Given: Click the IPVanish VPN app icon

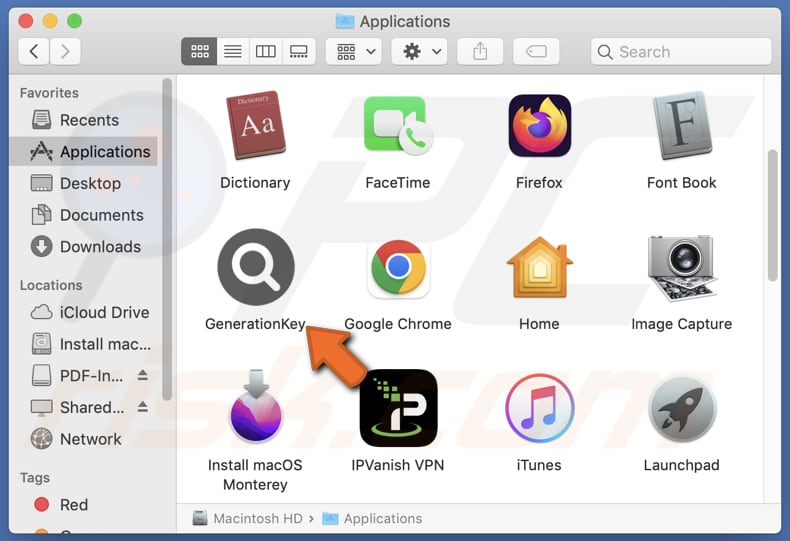Looking at the screenshot, I should click(x=398, y=408).
